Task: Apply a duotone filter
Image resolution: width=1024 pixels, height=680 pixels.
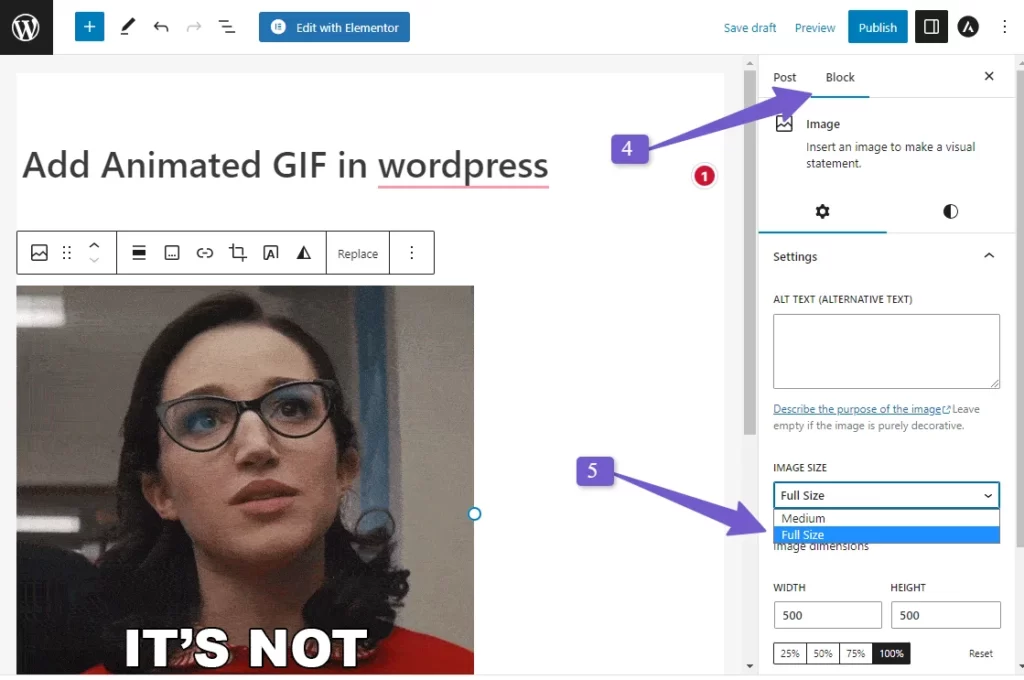Action: tap(304, 253)
